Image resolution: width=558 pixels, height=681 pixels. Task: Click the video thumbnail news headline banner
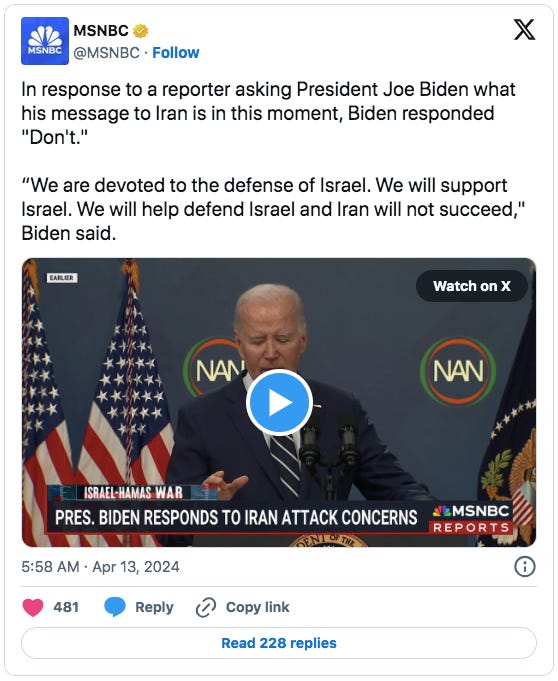[236, 518]
